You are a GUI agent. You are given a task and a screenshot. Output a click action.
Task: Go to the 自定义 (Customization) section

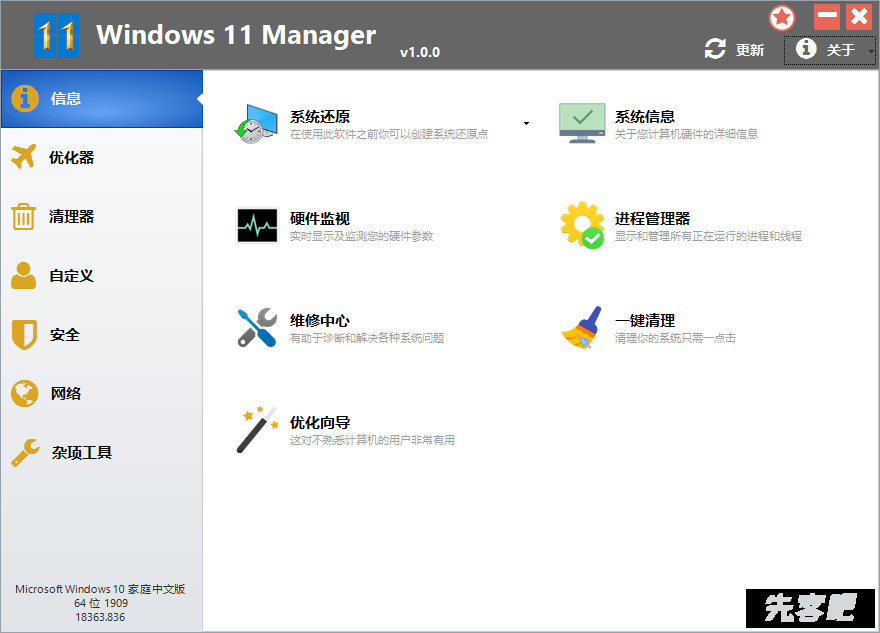pyautogui.click(x=100, y=276)
